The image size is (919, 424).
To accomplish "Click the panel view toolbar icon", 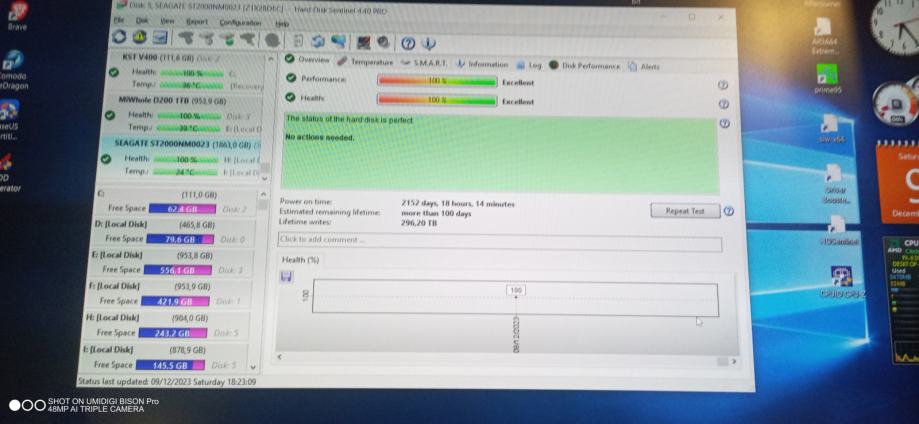I will 160,38.
